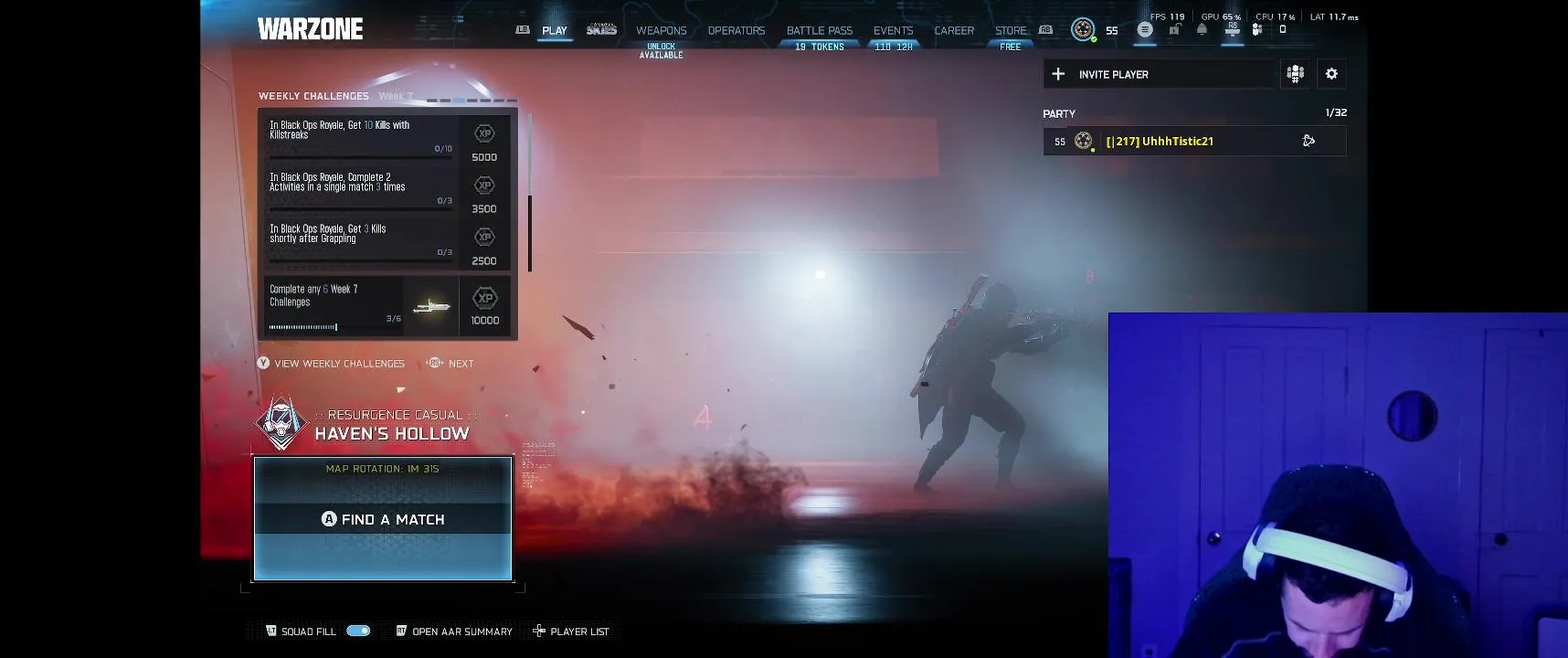Click rank emblem next to UhhhTistic21

[x=1084, y=141]
